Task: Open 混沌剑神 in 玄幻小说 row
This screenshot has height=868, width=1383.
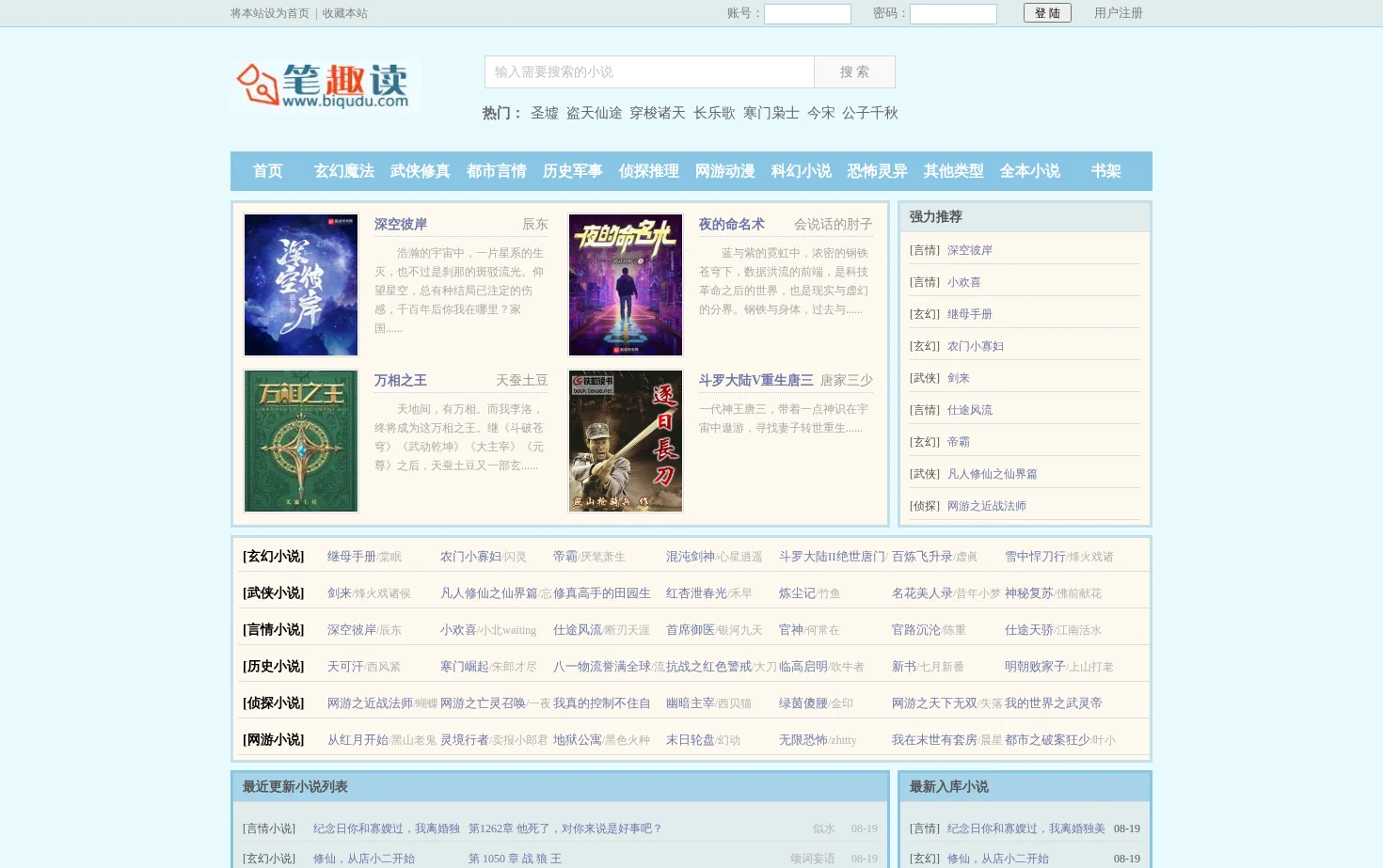Action: [691, 557]
